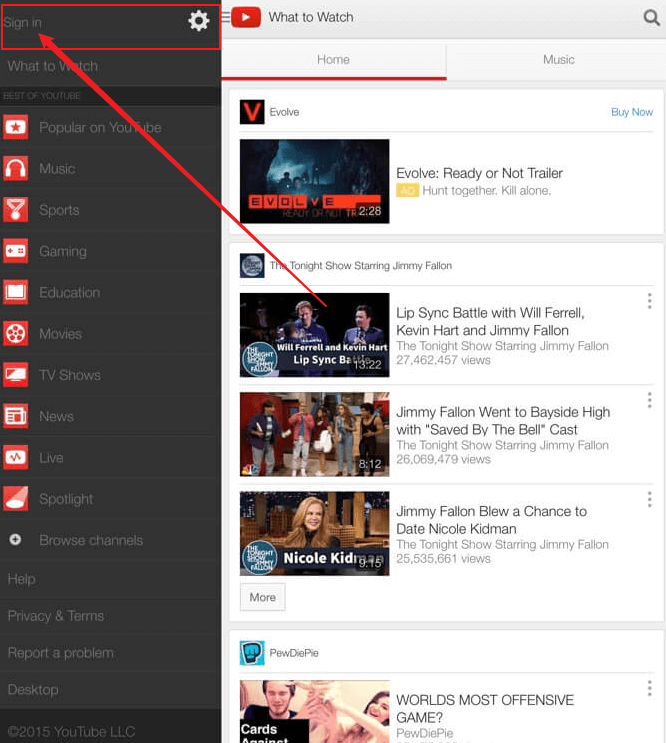Select the Music headphones icon

point(15,169)
